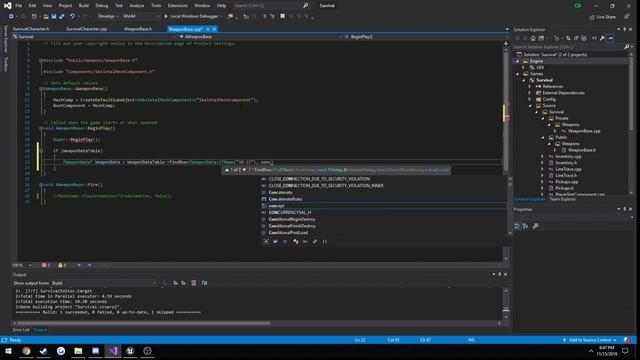
Task: Open the Win64 platform dropdown
Action: pyautogui.click(x=141, y=16)
